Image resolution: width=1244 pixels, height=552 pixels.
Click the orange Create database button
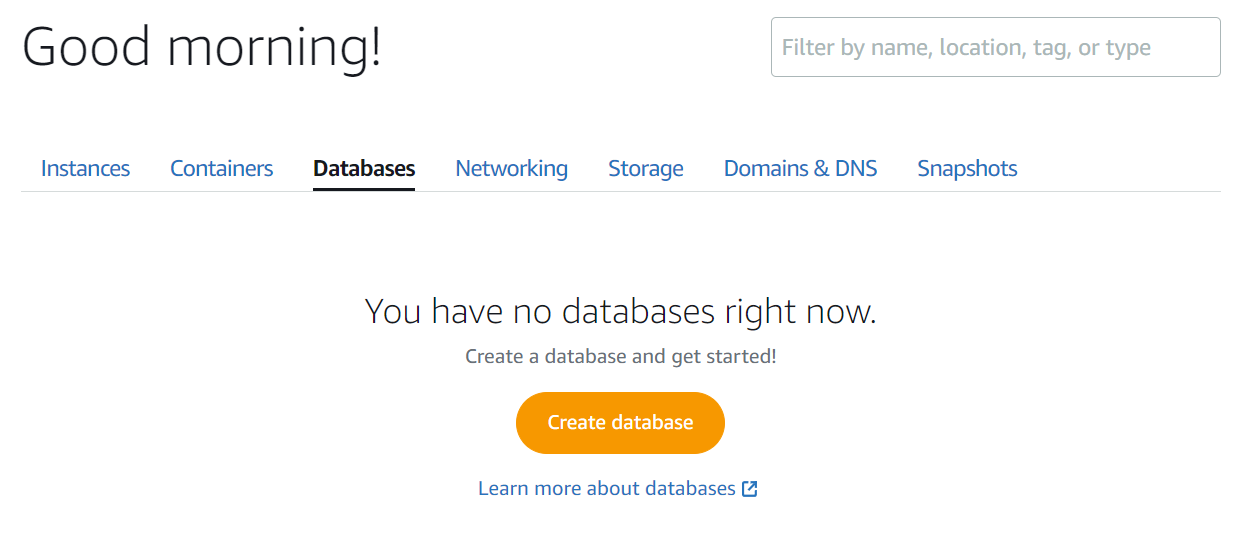click(x=620, y=423)
